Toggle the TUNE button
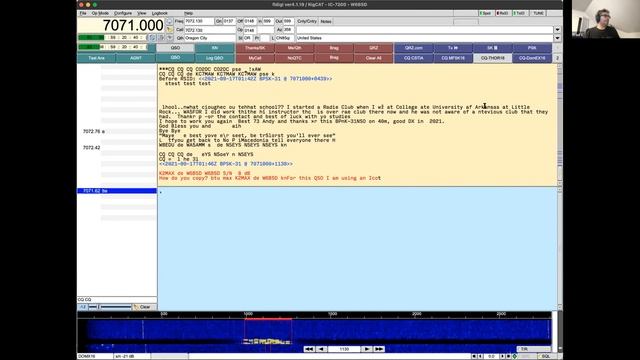Viewport: 640px width, 360px height. (538, 13)
